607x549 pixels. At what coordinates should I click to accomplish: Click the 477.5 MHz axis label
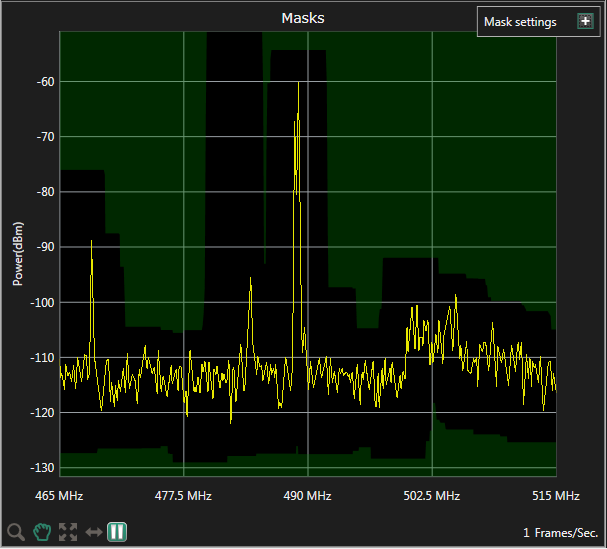coord(183,496)
